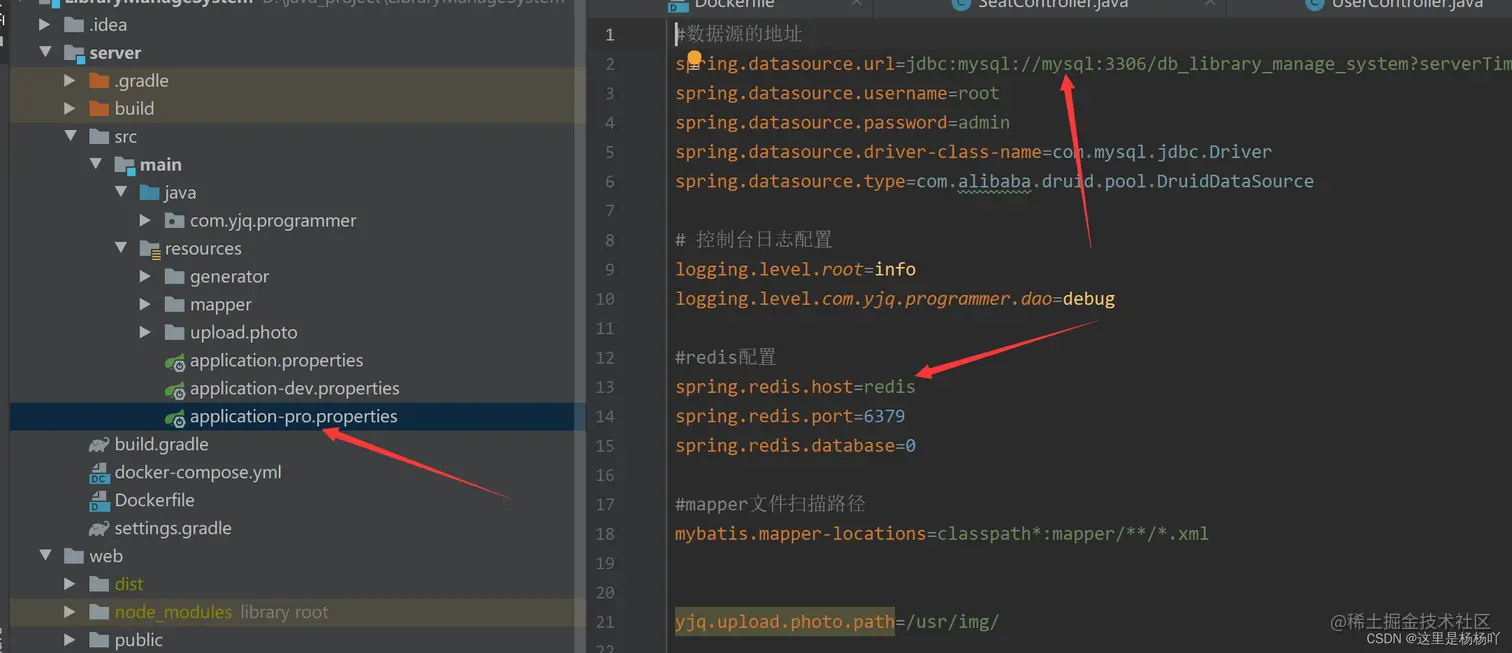1512x653 pixels.
Task: Expand the build folder arrow
Action: coord(70,109)
